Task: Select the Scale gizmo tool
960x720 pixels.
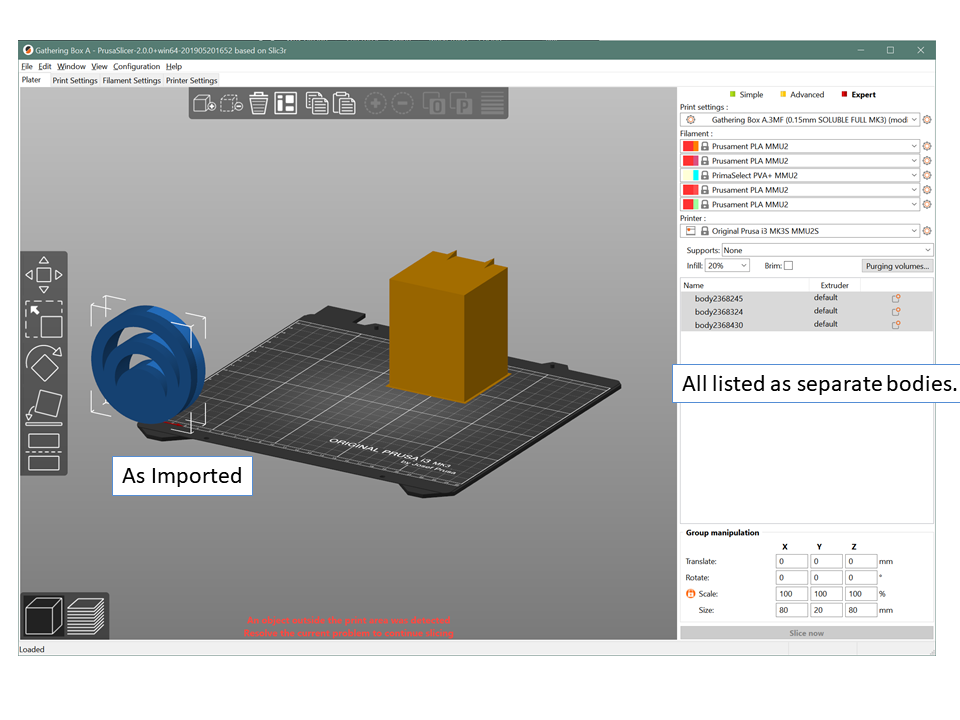Action: (x=43, y=319)
